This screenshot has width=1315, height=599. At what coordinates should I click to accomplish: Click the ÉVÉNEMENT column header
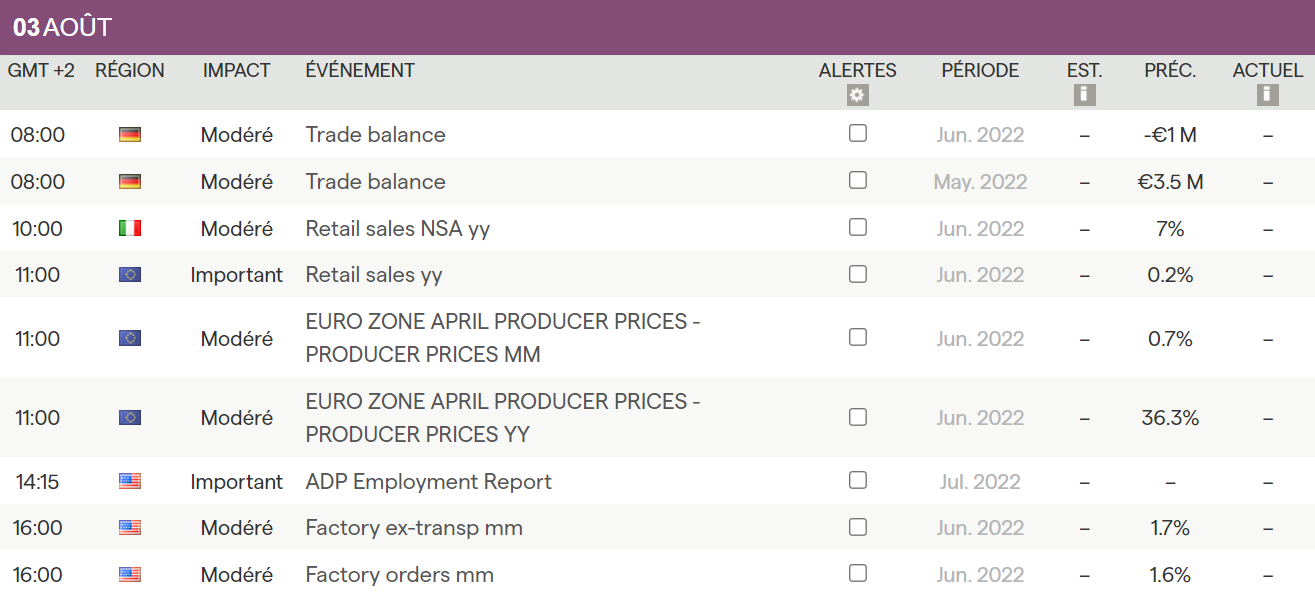coord(360,71)
